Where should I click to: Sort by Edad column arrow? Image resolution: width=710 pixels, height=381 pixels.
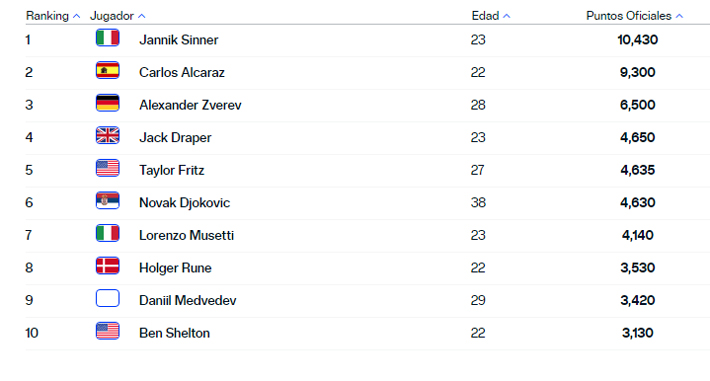[507, 16]
